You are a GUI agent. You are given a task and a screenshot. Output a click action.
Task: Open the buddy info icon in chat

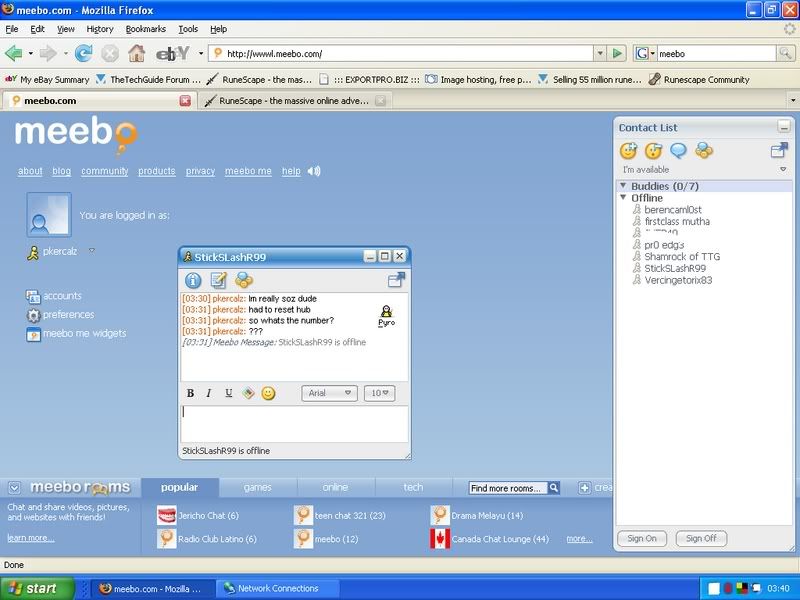tap(194, 280)
